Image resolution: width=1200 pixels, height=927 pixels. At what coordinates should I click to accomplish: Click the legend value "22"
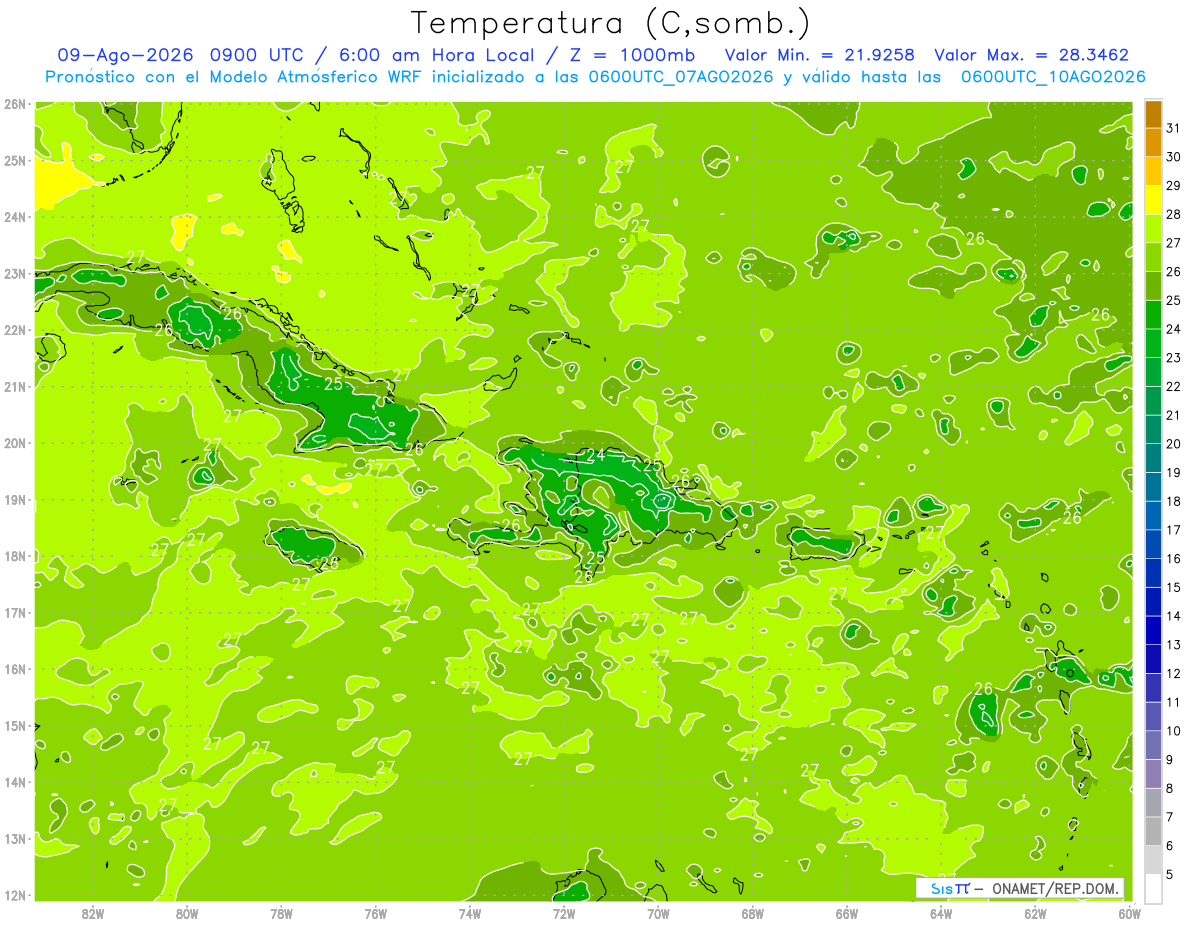(x=1173, y=386)
